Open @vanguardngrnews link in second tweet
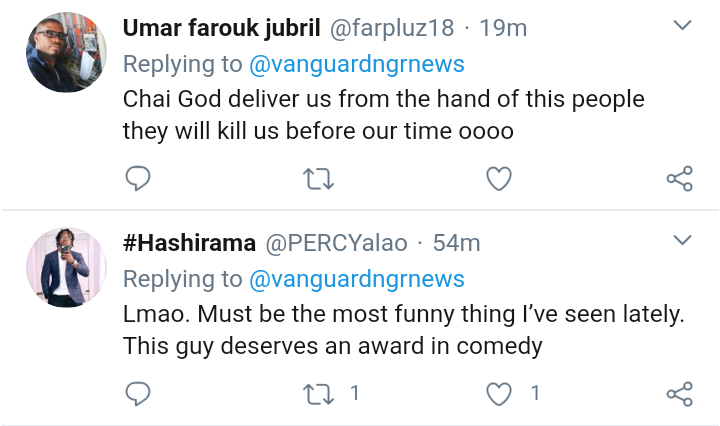The image size is (720, 426). tap(357, 280)
